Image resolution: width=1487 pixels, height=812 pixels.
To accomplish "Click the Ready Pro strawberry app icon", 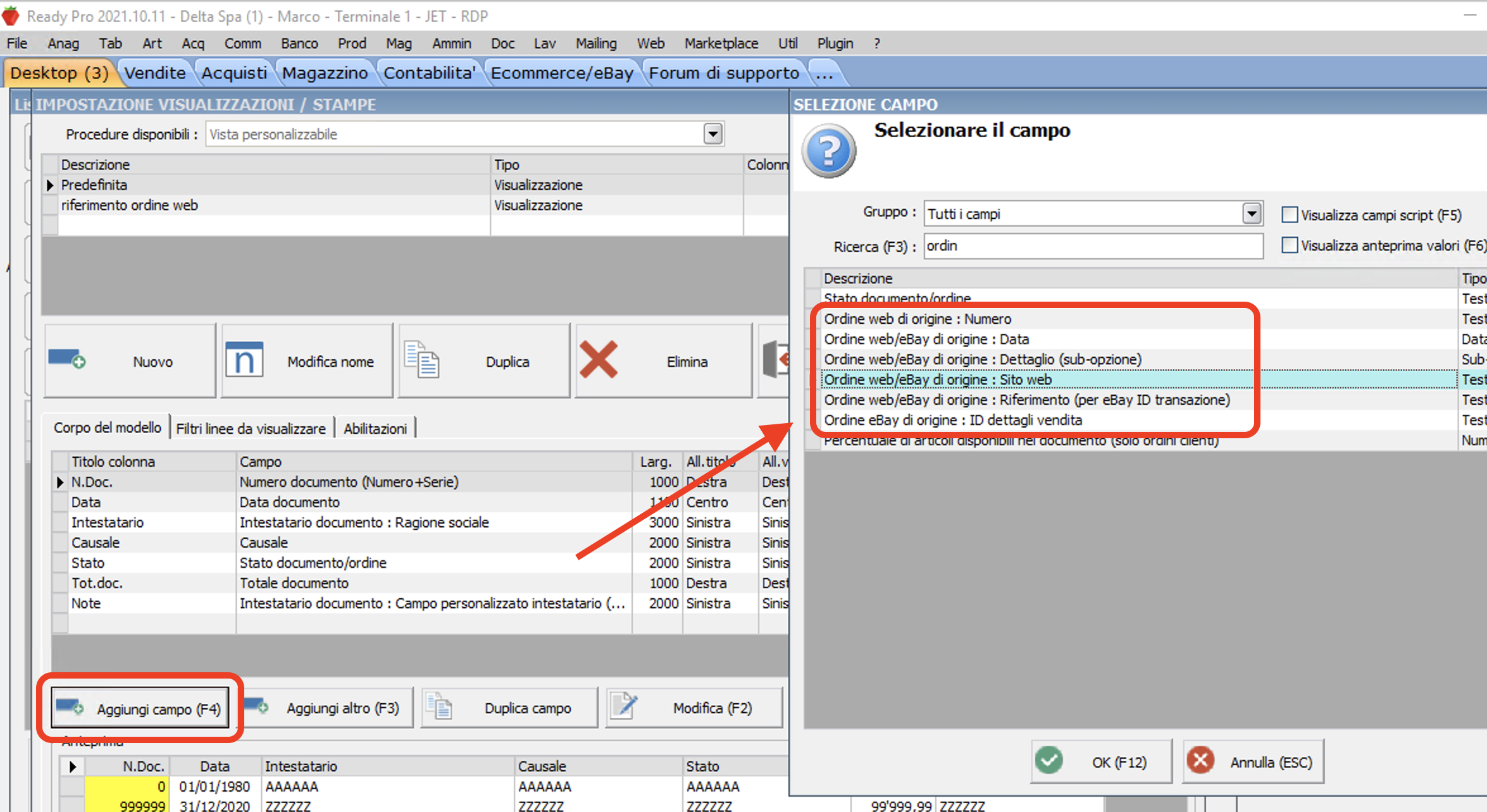I will point(11,16).
